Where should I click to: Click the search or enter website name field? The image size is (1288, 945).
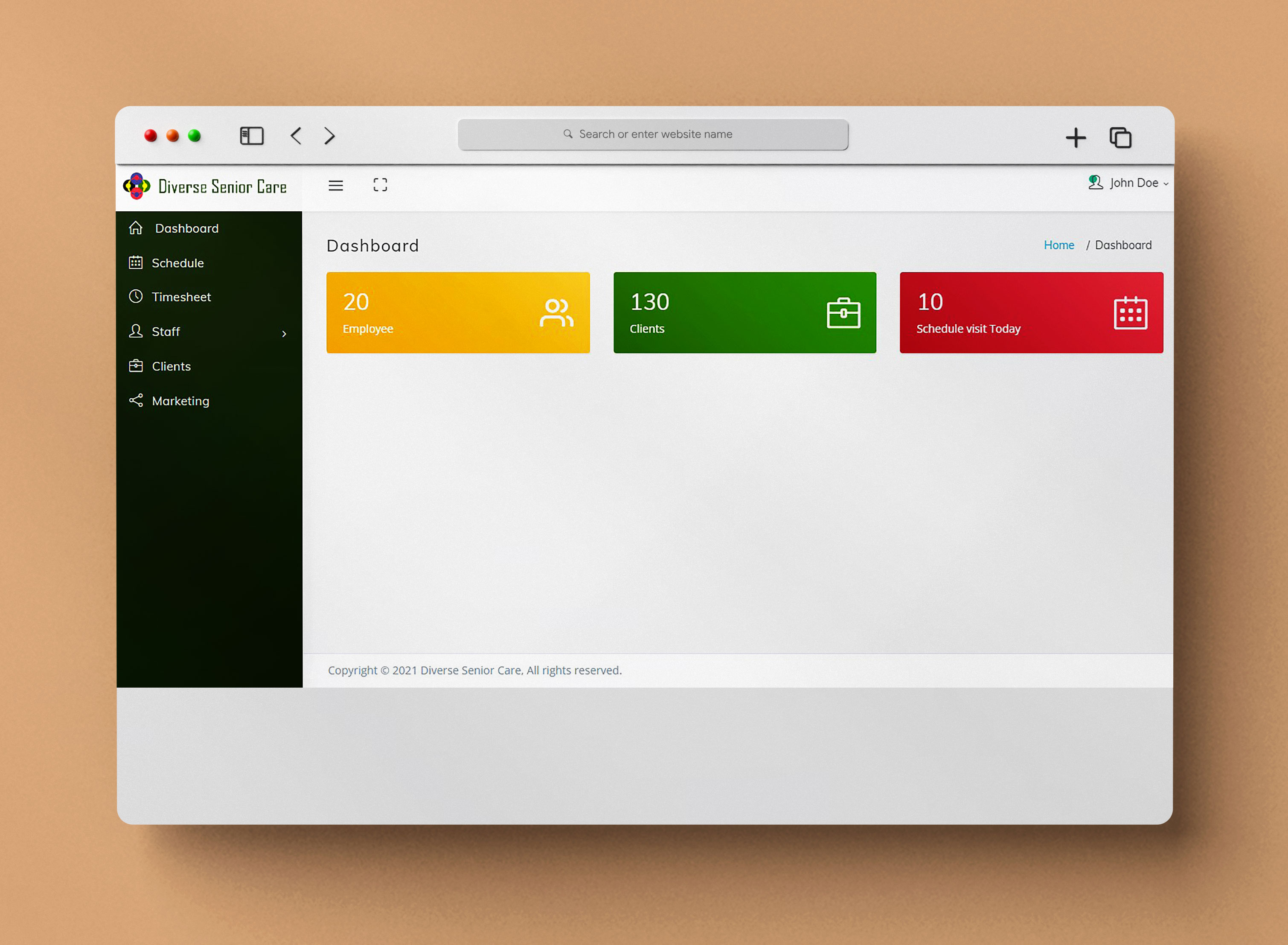[653, 134]
